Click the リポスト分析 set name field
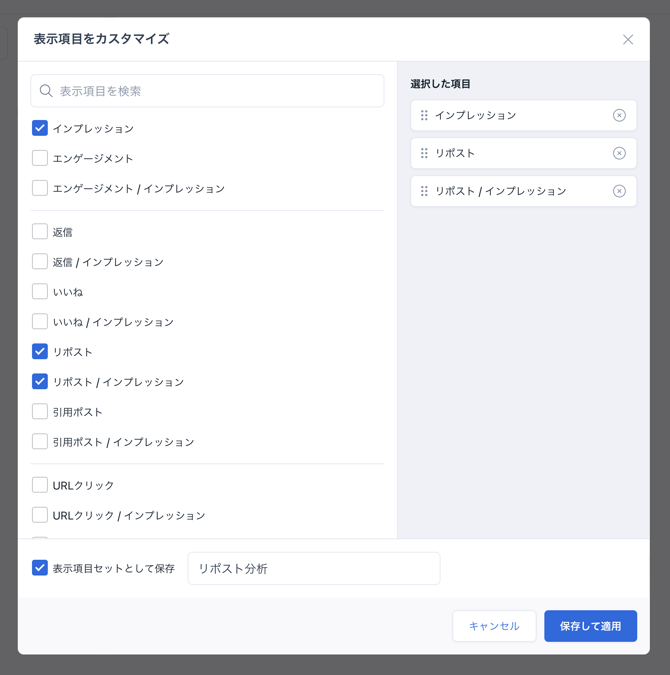670x675 pixels. pyautogui.click(x=313, y=568)
